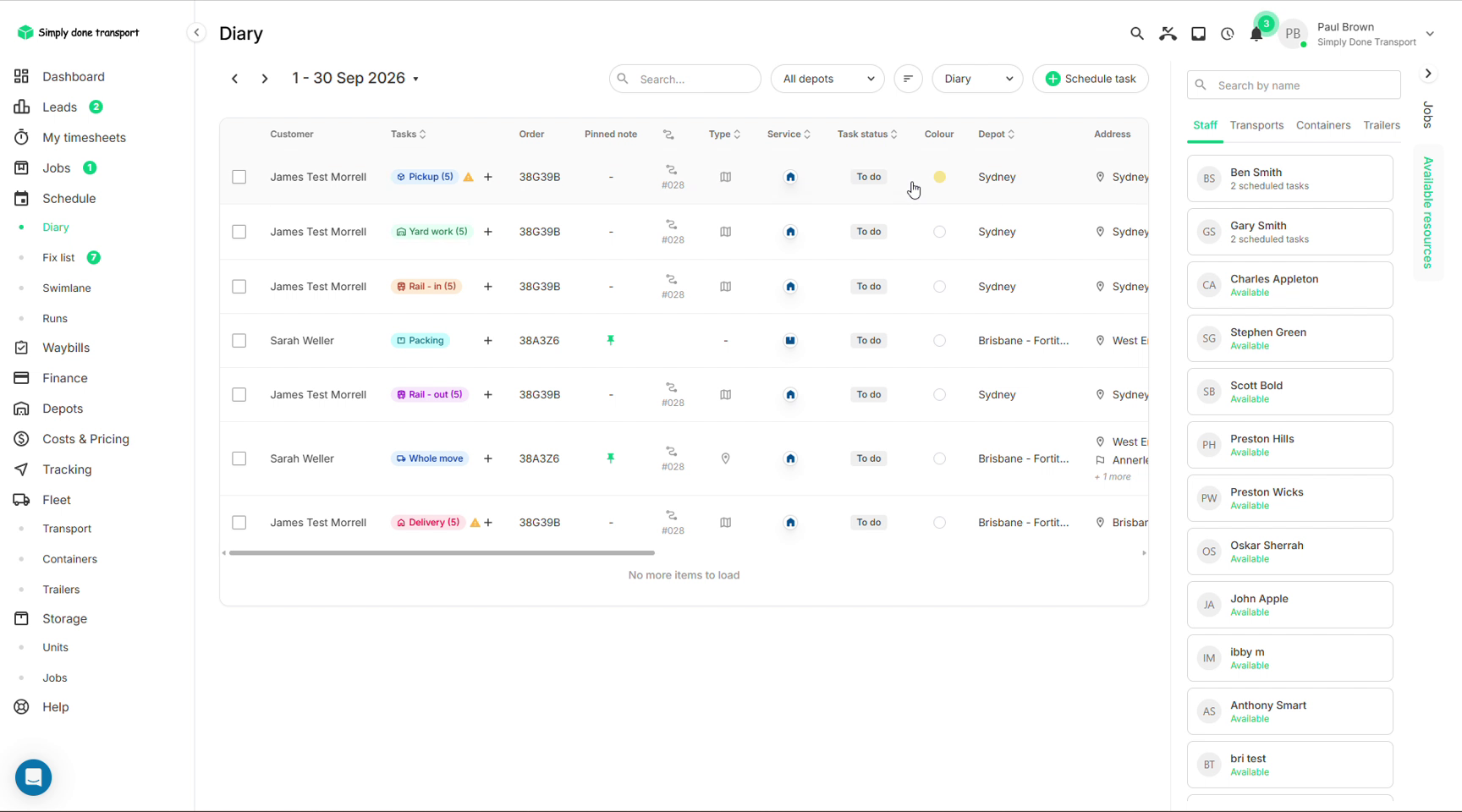Click the yellow colour dot on Pickup row

(939, 177)
